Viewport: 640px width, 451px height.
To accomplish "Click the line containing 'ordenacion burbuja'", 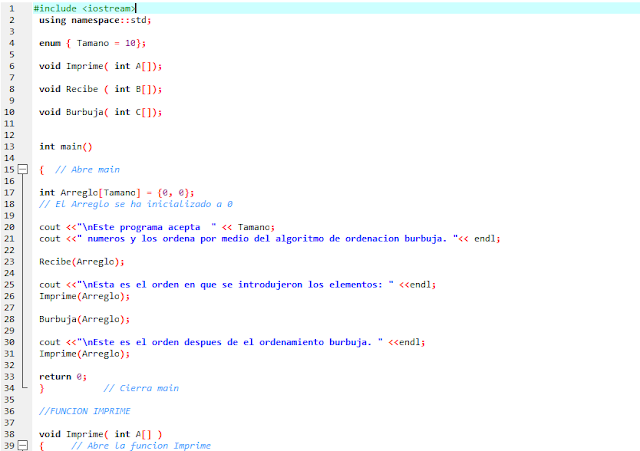I will [x=270, y=238].
